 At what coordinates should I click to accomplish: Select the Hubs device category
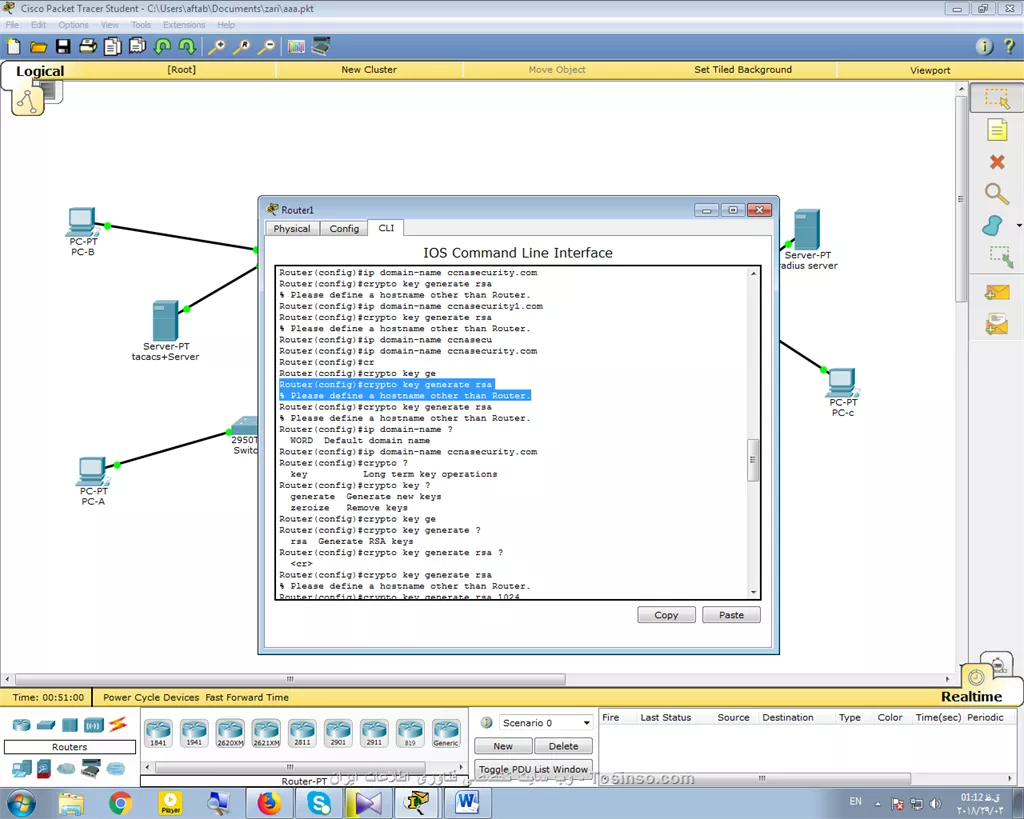(x=70, y=724)
